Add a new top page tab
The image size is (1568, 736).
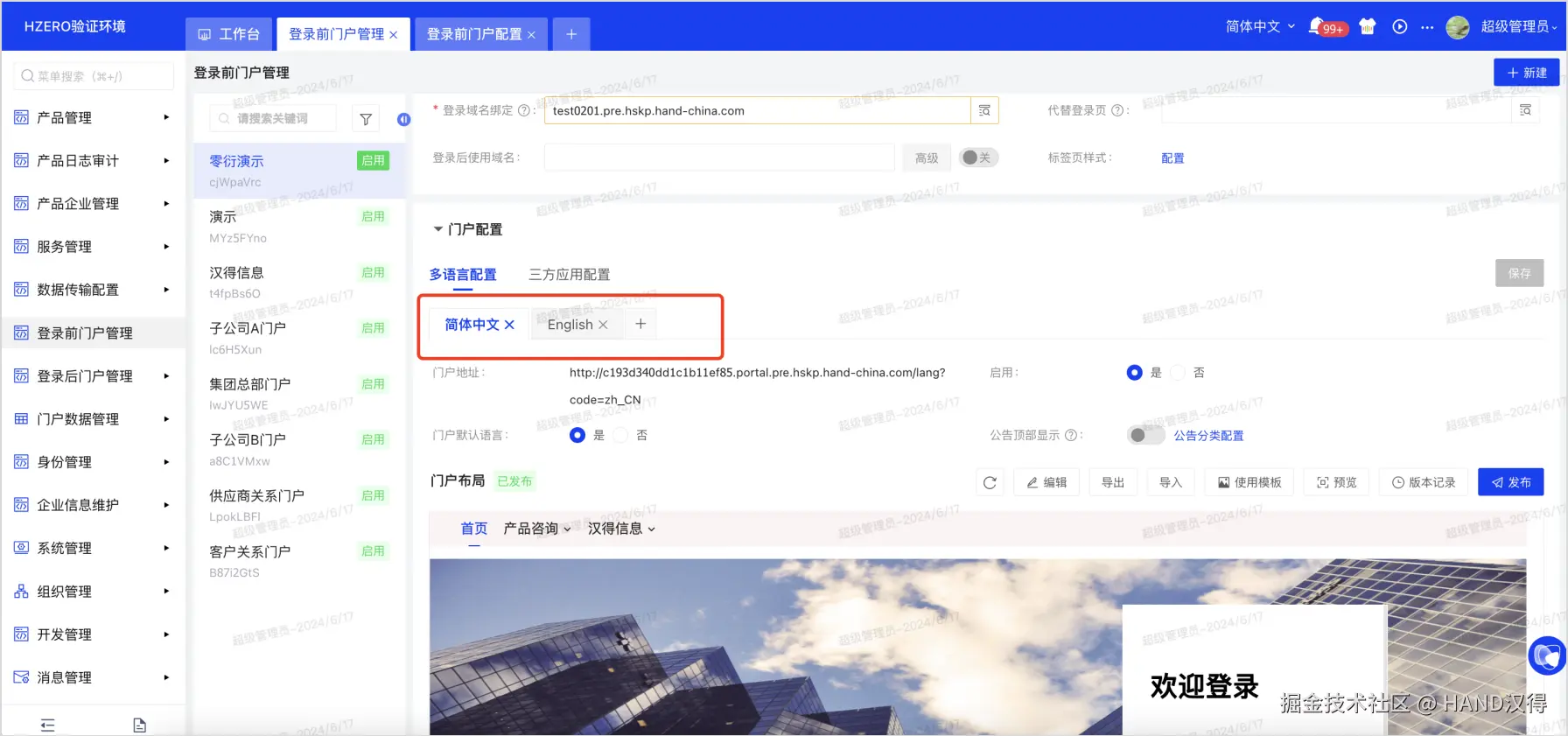[571, 34]
